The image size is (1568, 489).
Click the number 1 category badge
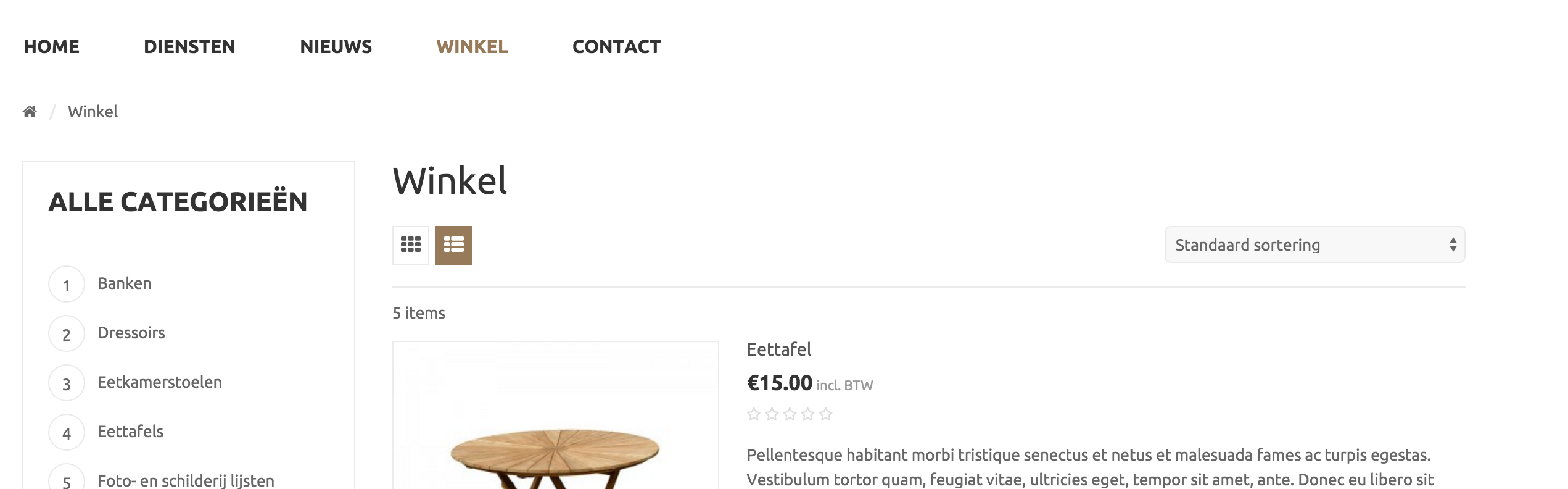click(x=67, y=285)
